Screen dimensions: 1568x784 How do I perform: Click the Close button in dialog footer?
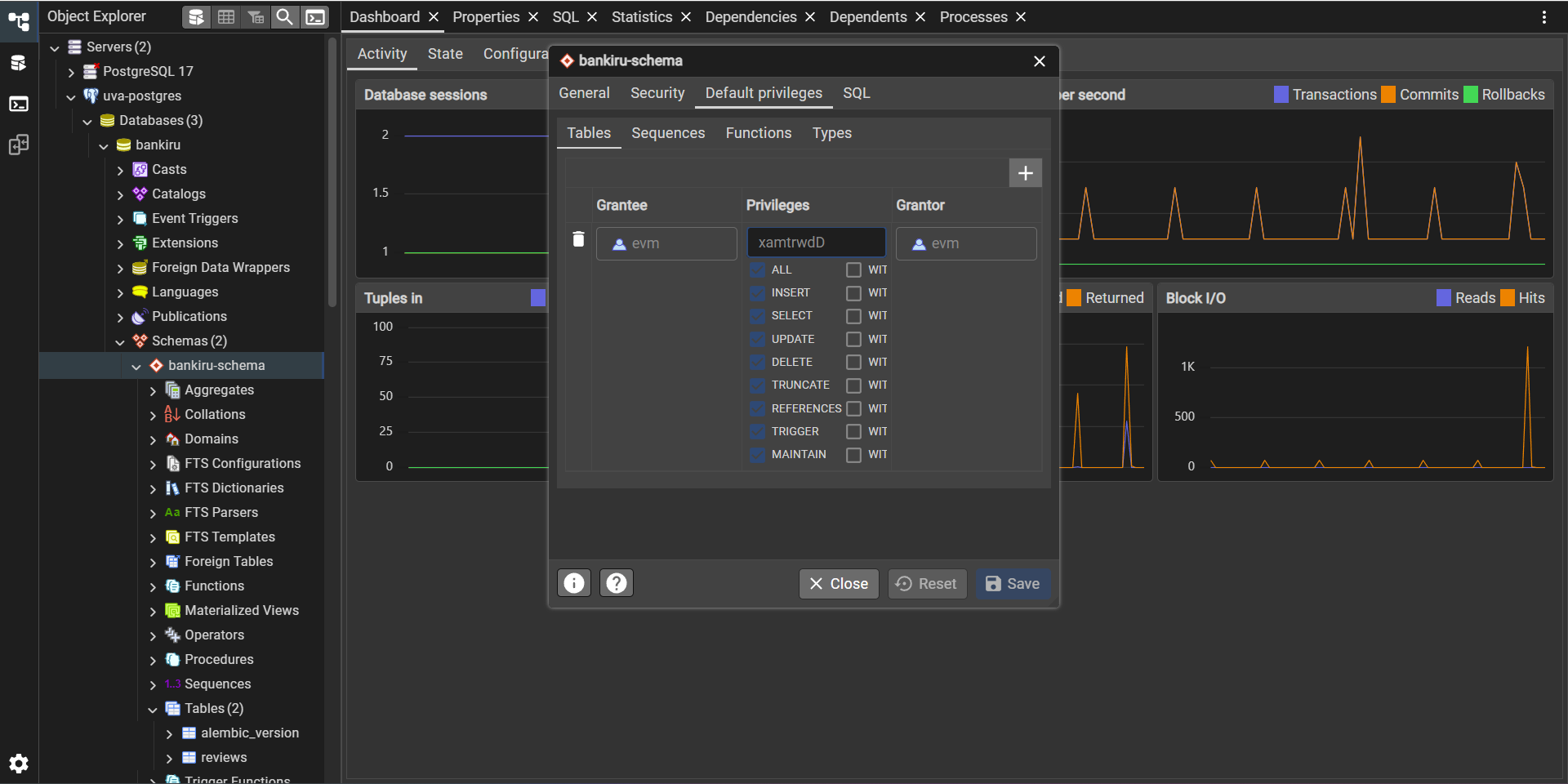[839, 584]
